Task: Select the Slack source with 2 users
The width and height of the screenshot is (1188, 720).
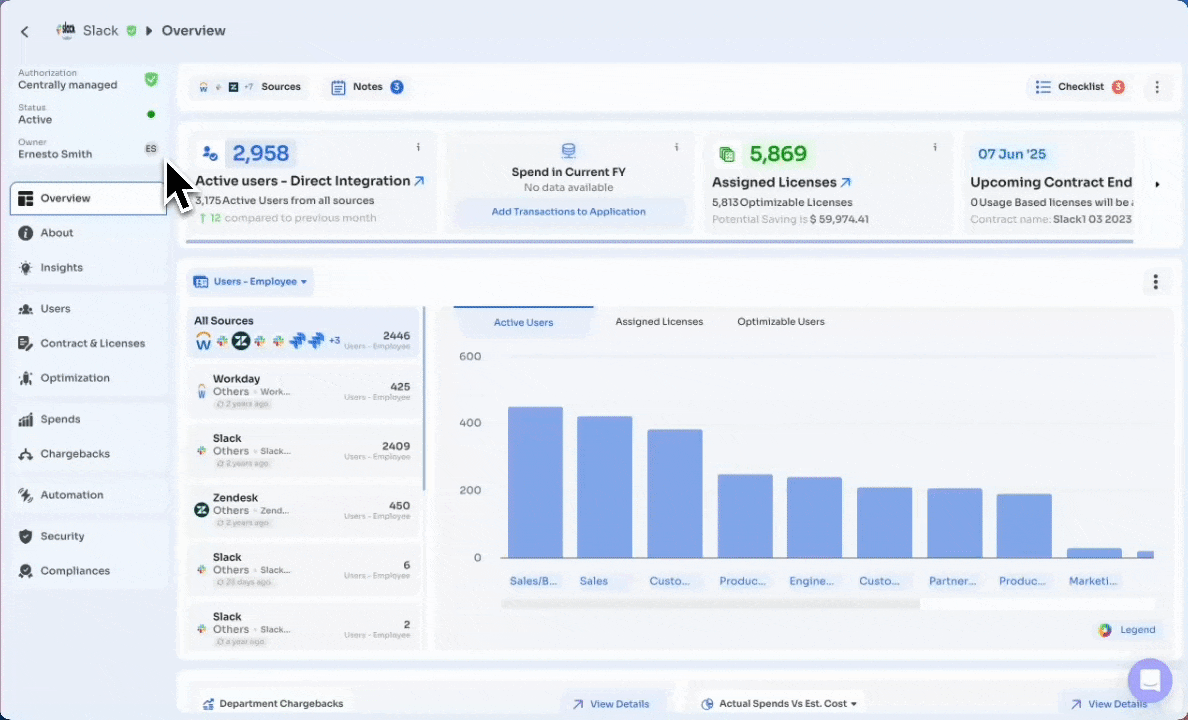Action: coord(303,629)
